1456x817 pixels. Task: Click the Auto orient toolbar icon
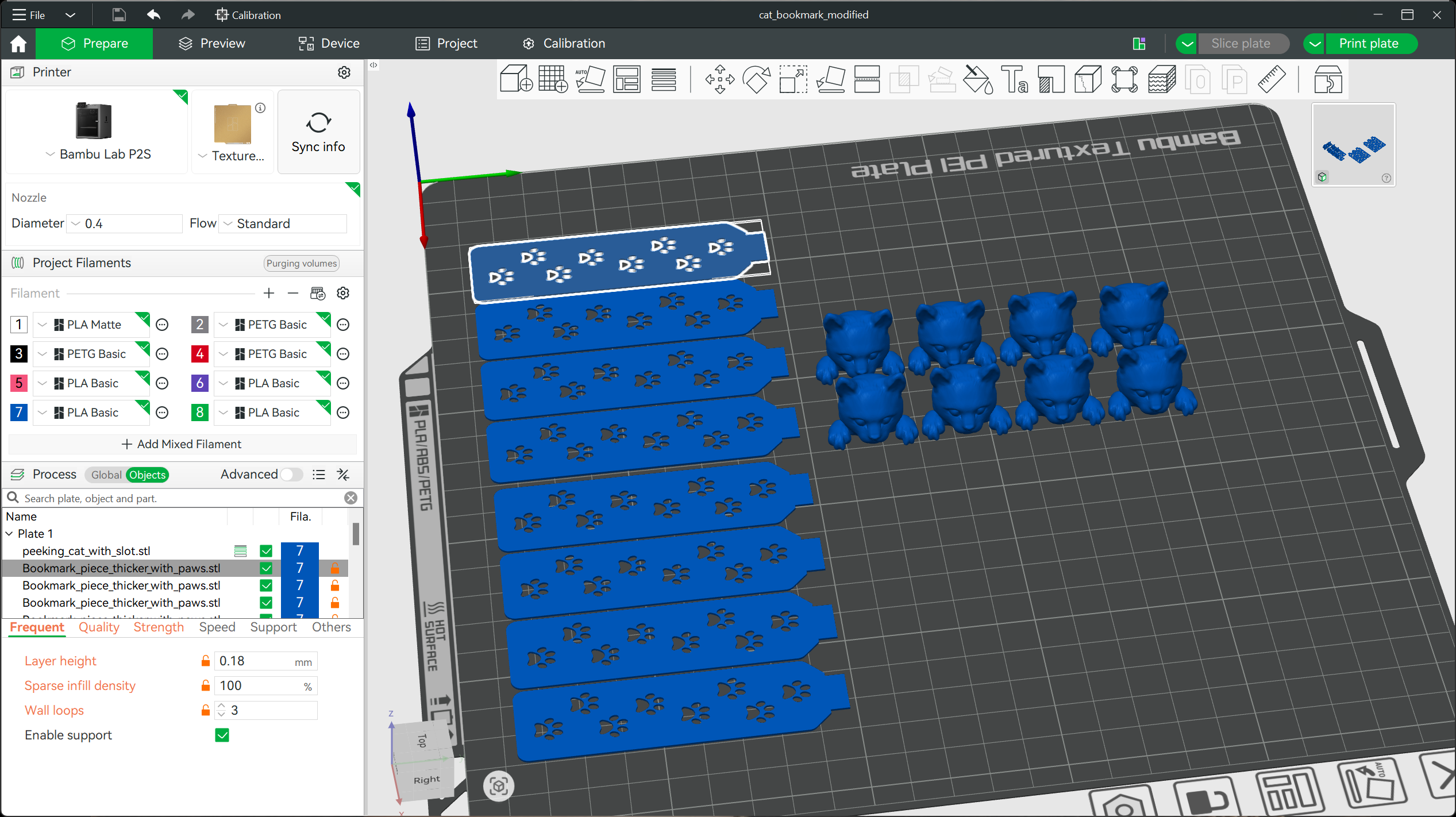(590, 79)
